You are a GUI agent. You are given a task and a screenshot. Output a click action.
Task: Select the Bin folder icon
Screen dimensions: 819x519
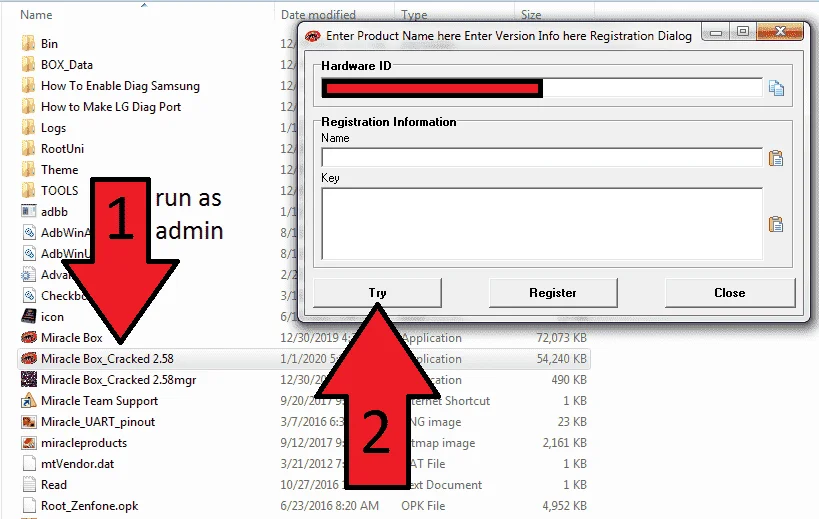[28, 43]
